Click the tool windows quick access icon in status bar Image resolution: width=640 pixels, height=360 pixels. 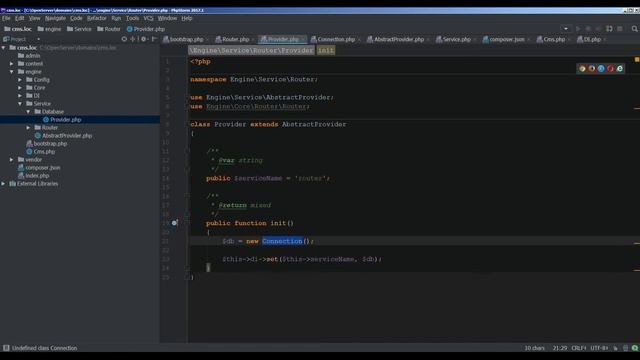coord(6,348)
